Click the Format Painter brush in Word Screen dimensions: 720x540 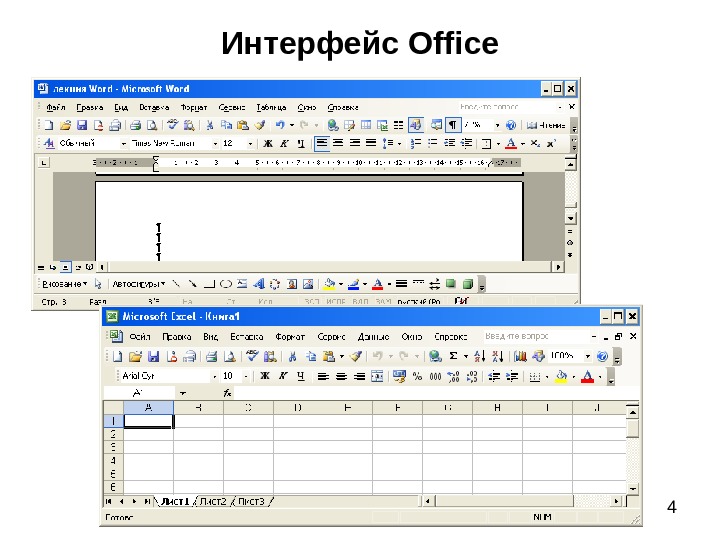[x=260, y=125]
